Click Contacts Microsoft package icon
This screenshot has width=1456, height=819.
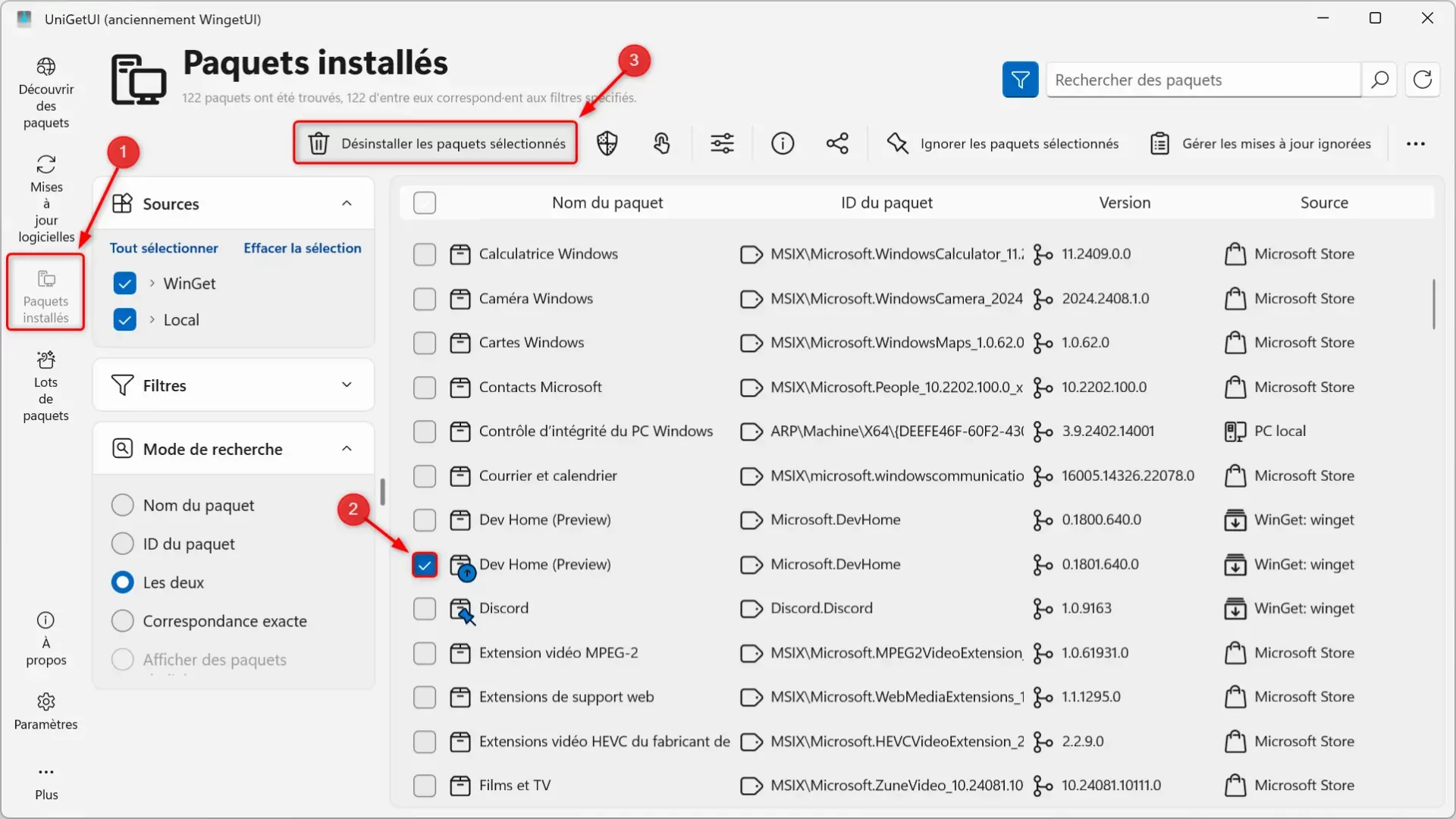click(x=460, y=388)
